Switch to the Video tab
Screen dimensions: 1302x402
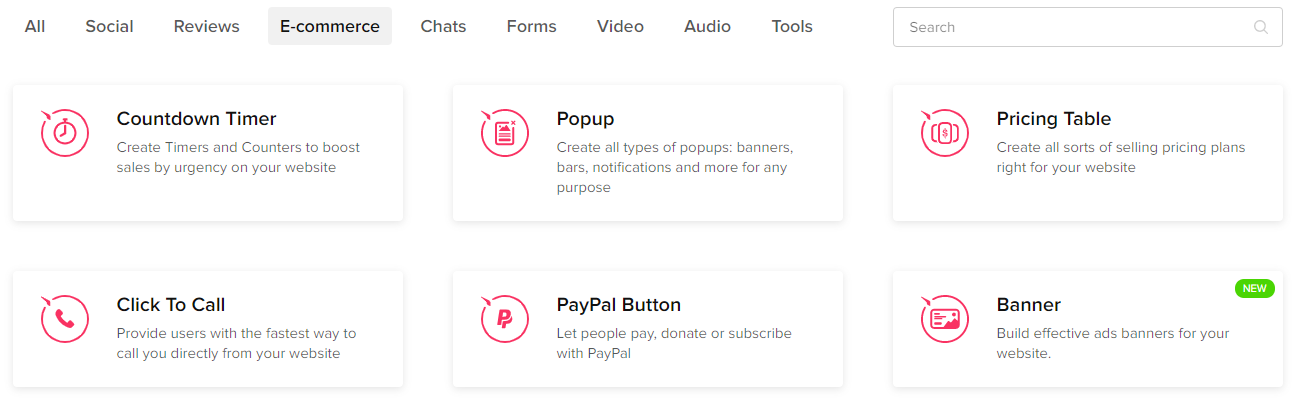(x=620, y=26)
